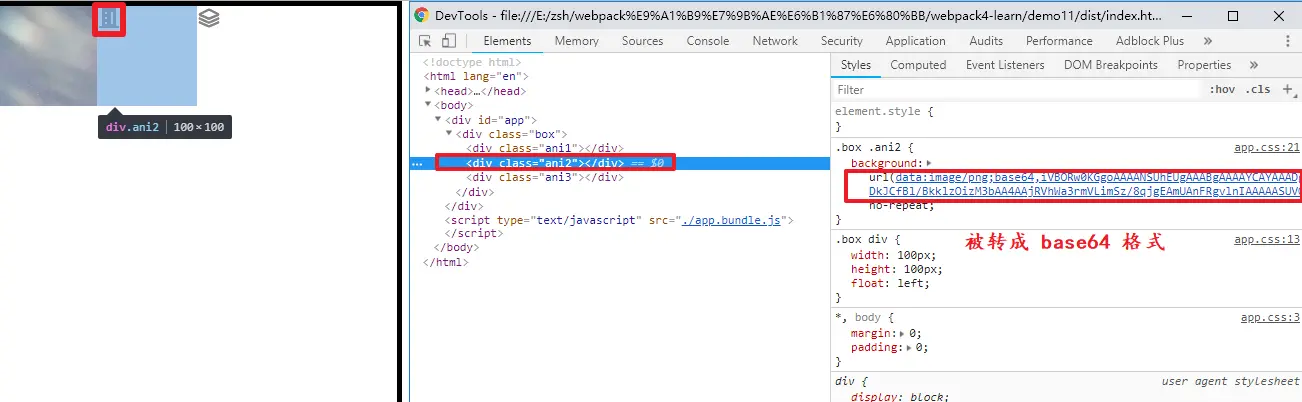Image resolution: width=1302 pixels, height=402 pixels.
Task: Show more DevTools panels chevron
Action: pos(1208,41)
